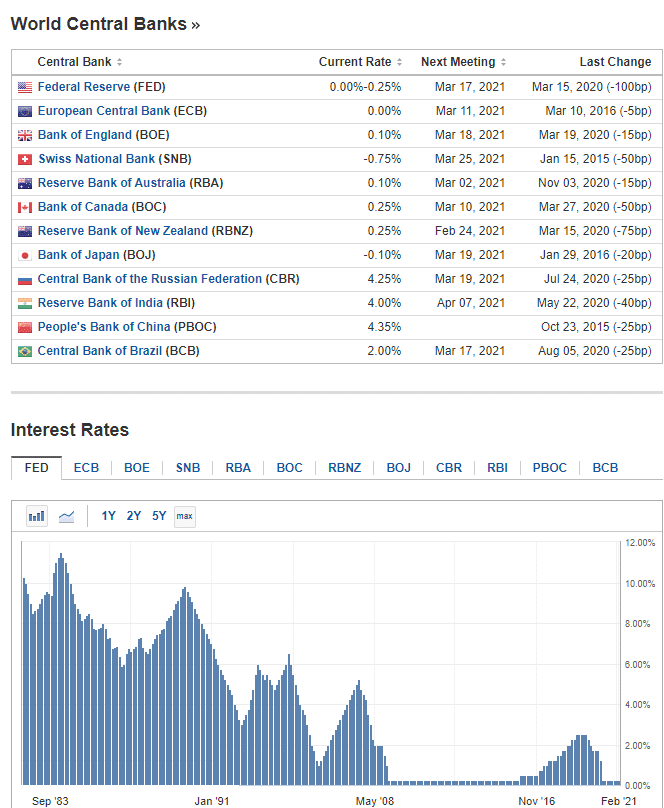Click the -0.75% rate cell

(x=382, y=159)
